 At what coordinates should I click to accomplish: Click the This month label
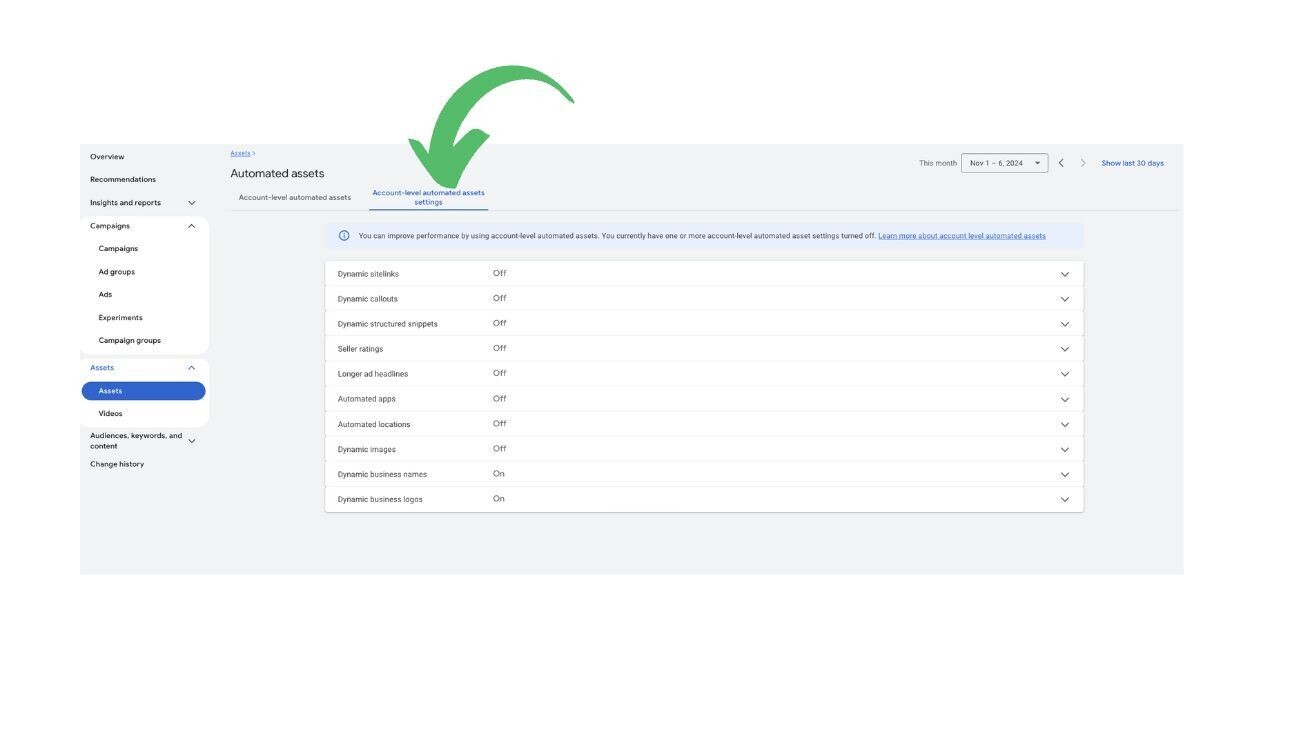tap(938, 163)
